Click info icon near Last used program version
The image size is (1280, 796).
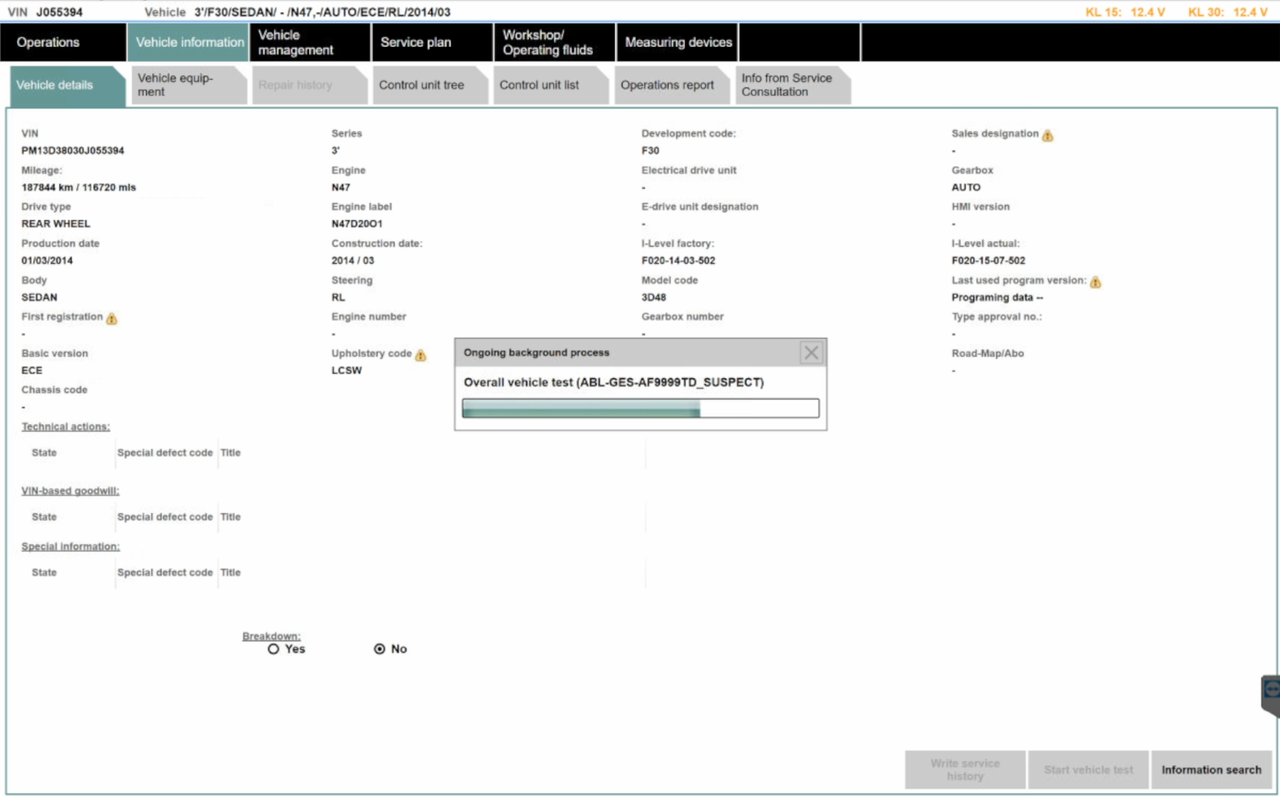point(1095,280)
